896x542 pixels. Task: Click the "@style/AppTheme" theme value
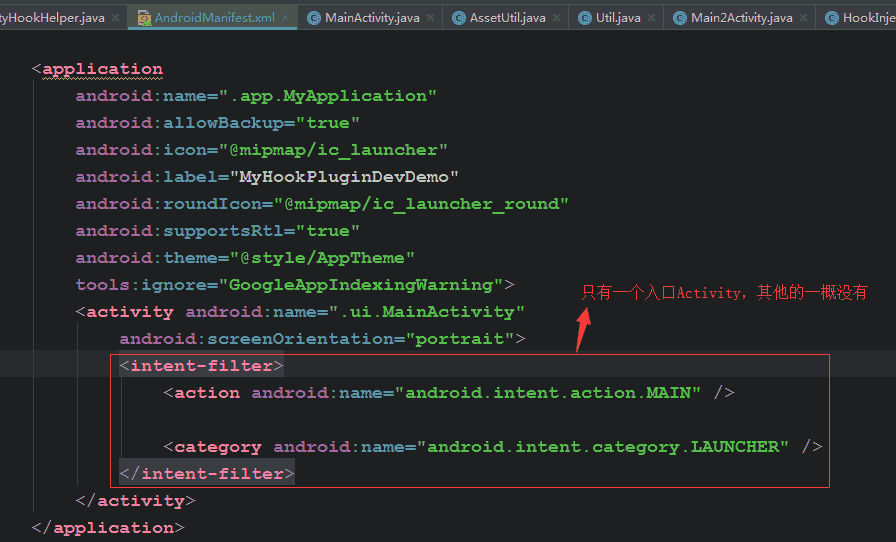pos(322,258)
